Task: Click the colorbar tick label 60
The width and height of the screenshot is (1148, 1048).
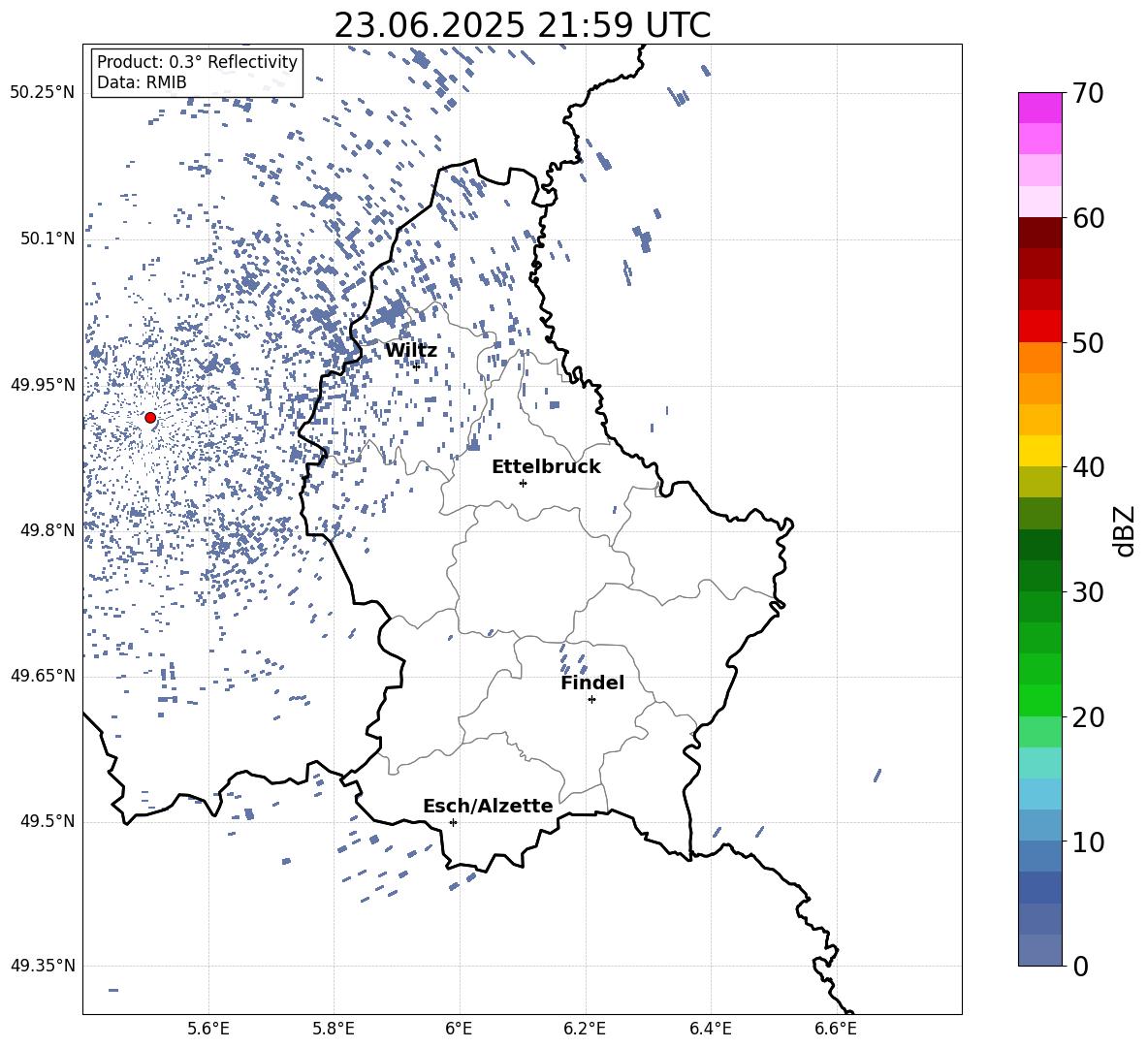Action: pyautogui.click(x=1088, y=218)
